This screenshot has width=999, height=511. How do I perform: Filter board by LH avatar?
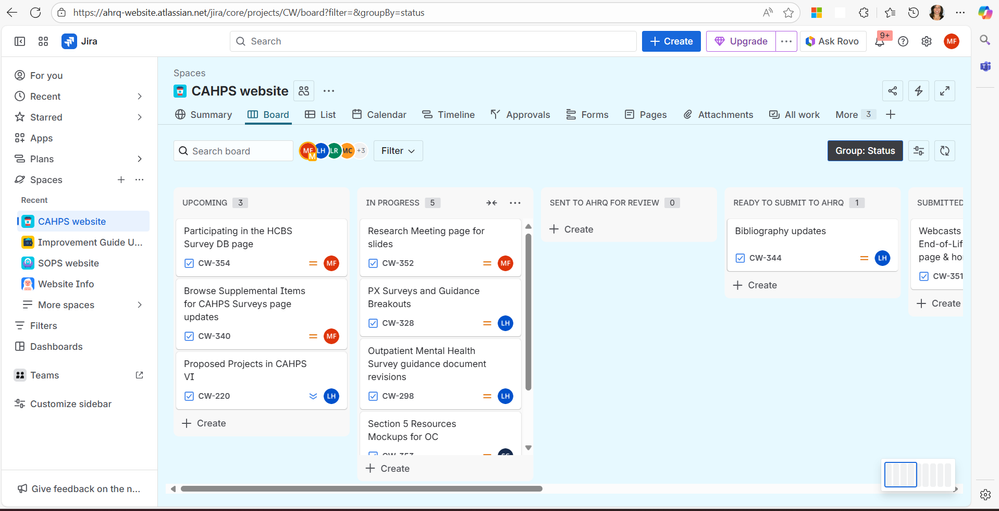322,151
